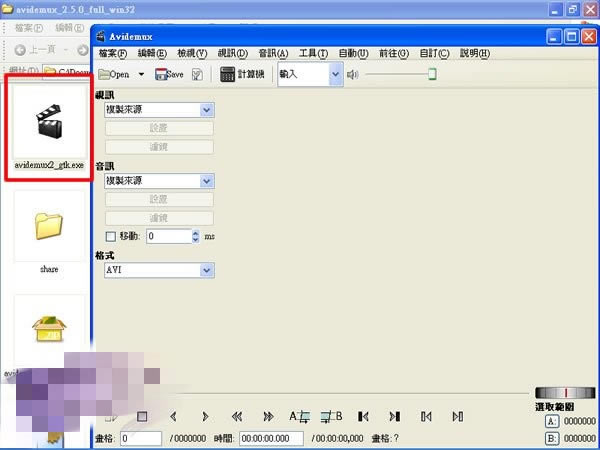Image resolution: width=600 pixels, height=450 pixels.
Task: Set selection marker B on the timeline
Action: (332, 416)
